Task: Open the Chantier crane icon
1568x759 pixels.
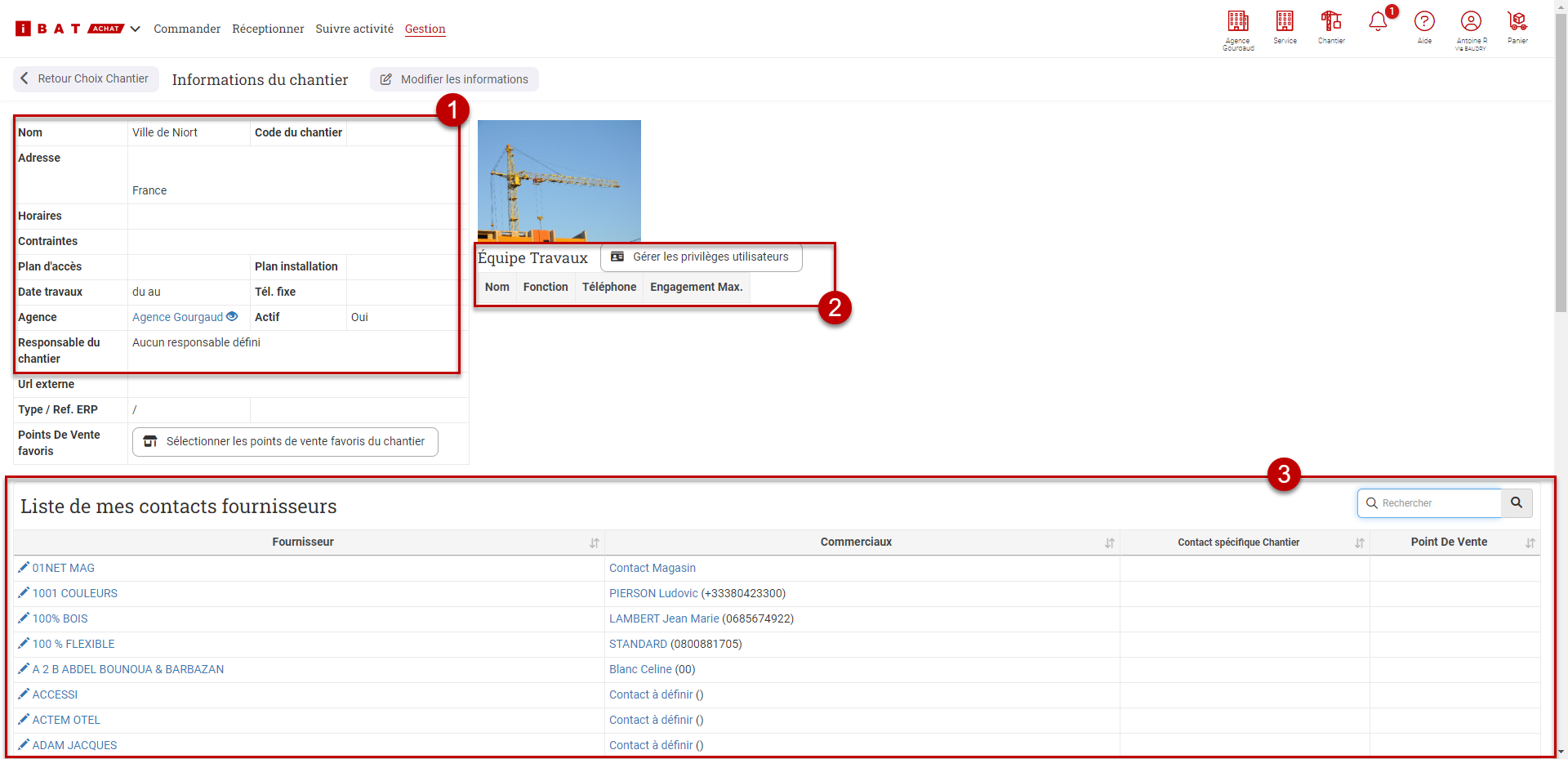Action: tap(1331, 22)
